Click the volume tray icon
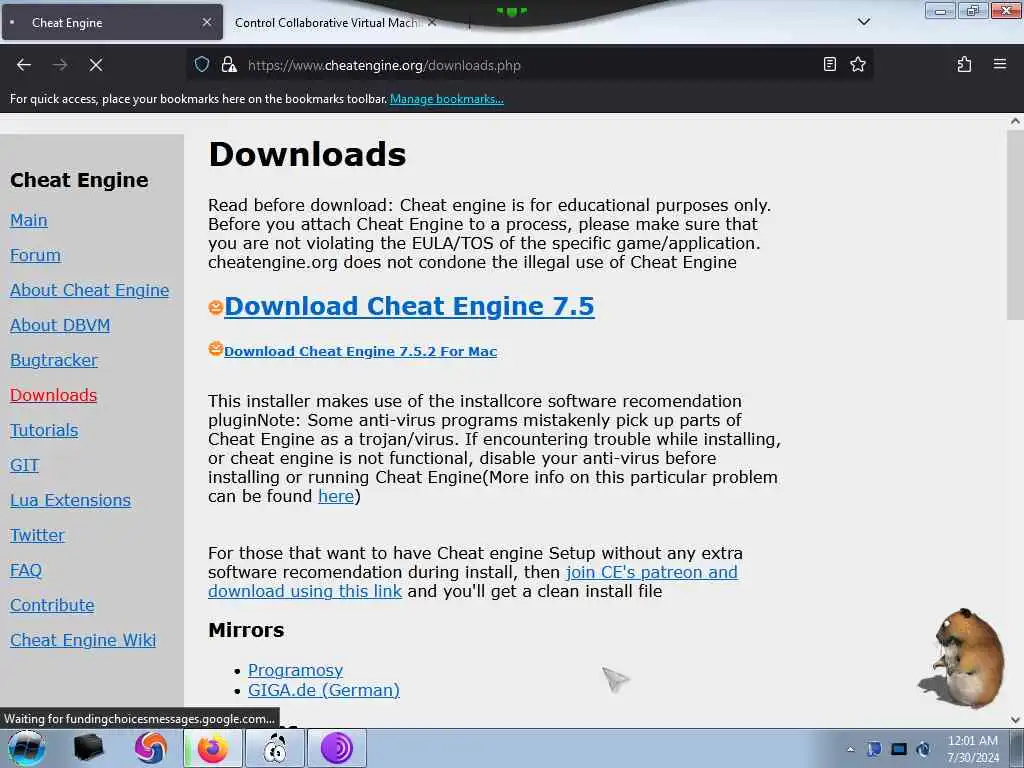The image size is (1024, 768). [923, 749]
